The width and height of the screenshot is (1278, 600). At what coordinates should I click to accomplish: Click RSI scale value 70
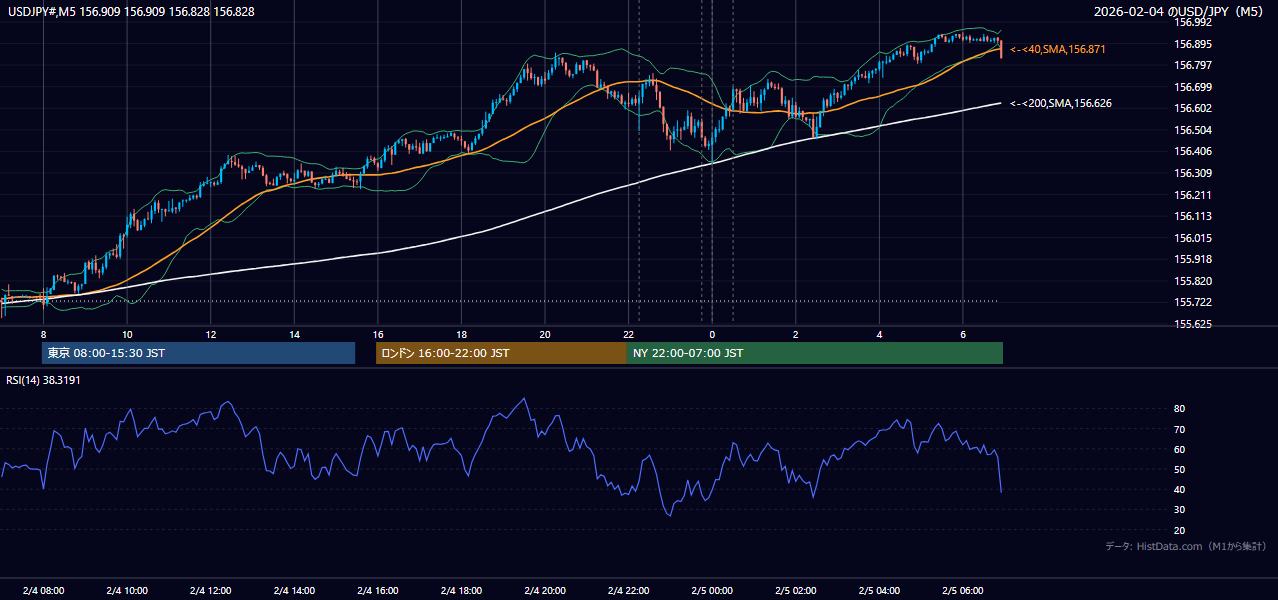[x=1180, y=429]
